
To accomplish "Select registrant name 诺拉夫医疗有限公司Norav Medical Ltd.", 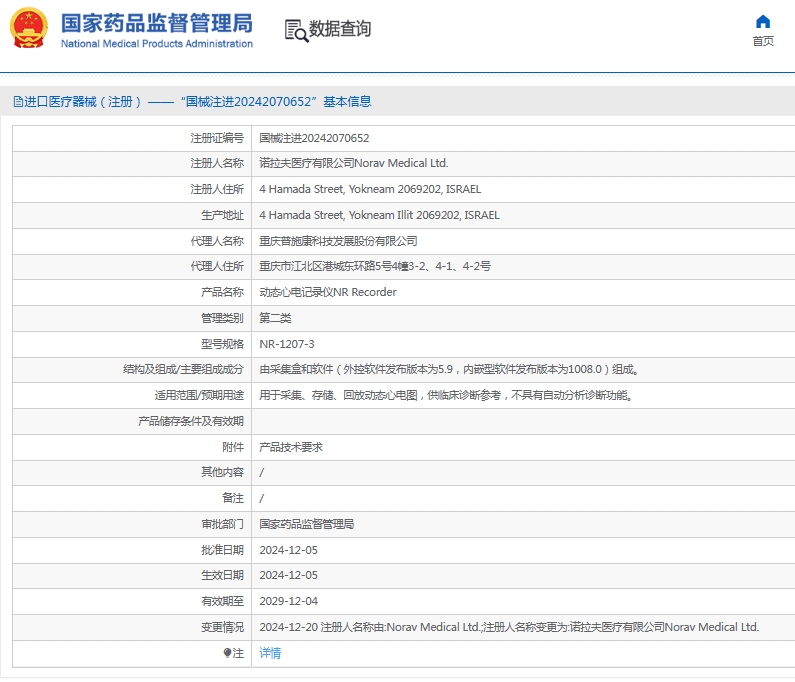I will point(353,163).
